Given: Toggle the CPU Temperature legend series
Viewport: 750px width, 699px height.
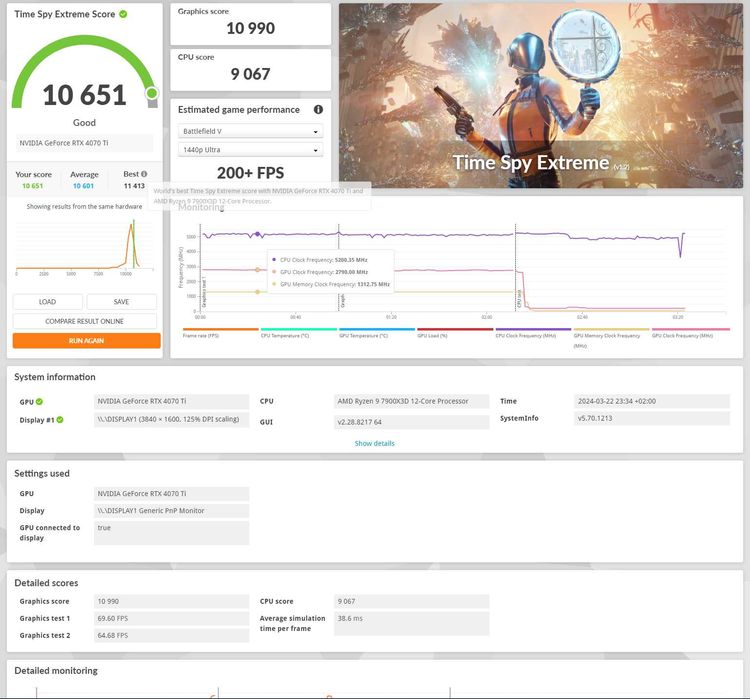Looking at the screenshot, I should [x=298, y=333].
